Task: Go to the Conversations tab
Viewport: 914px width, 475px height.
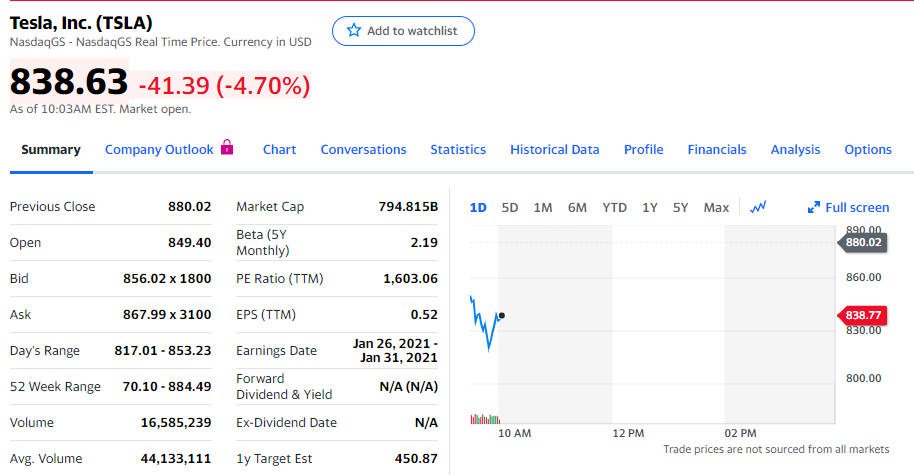Action: (363, 150)
